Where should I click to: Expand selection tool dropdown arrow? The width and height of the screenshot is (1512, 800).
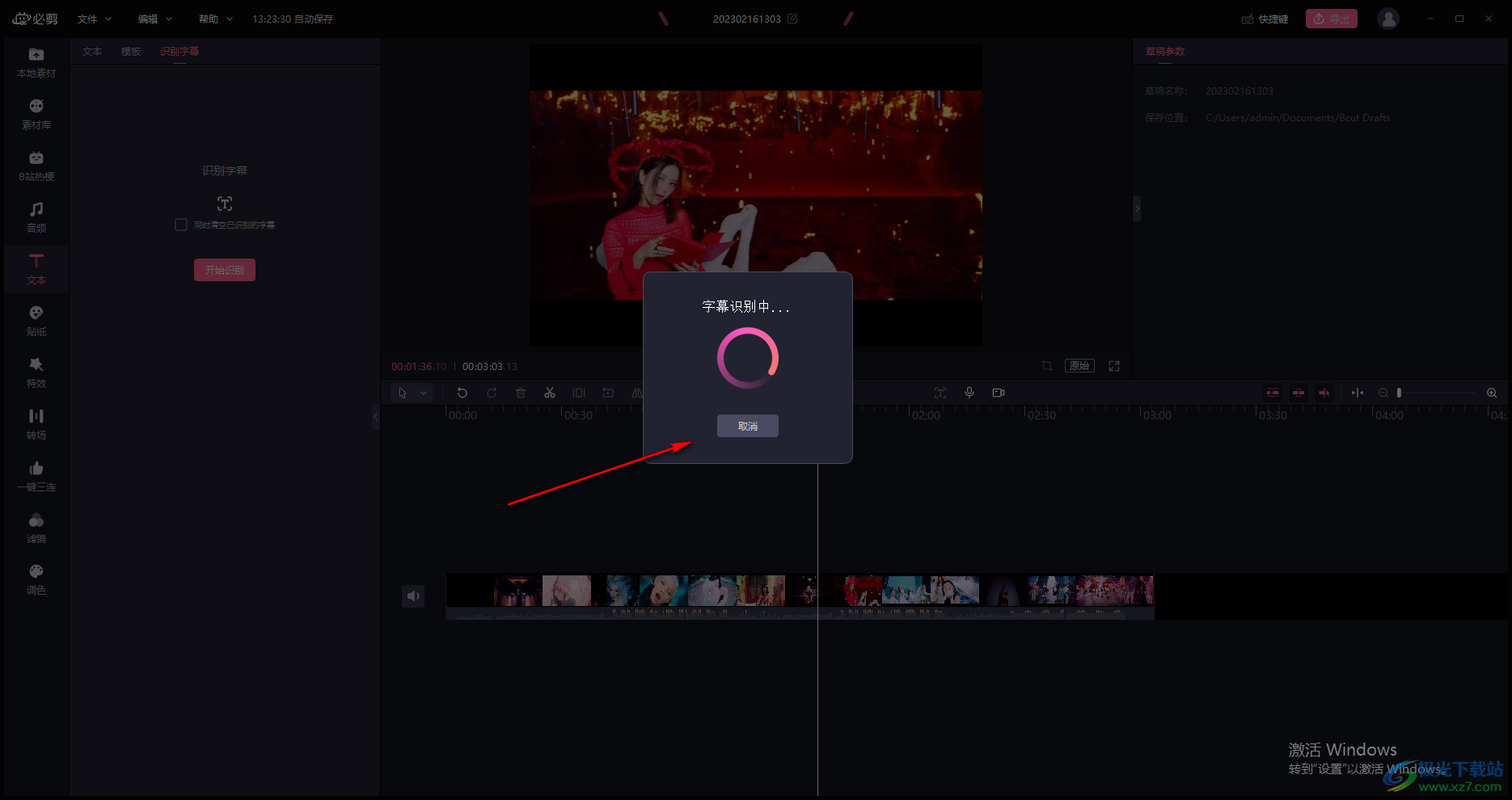424,393
